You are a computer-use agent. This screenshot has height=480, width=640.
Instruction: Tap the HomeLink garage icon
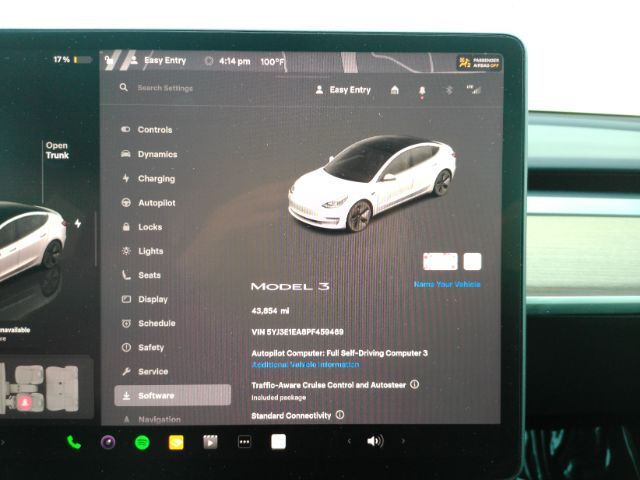click(x=394, y=90)
